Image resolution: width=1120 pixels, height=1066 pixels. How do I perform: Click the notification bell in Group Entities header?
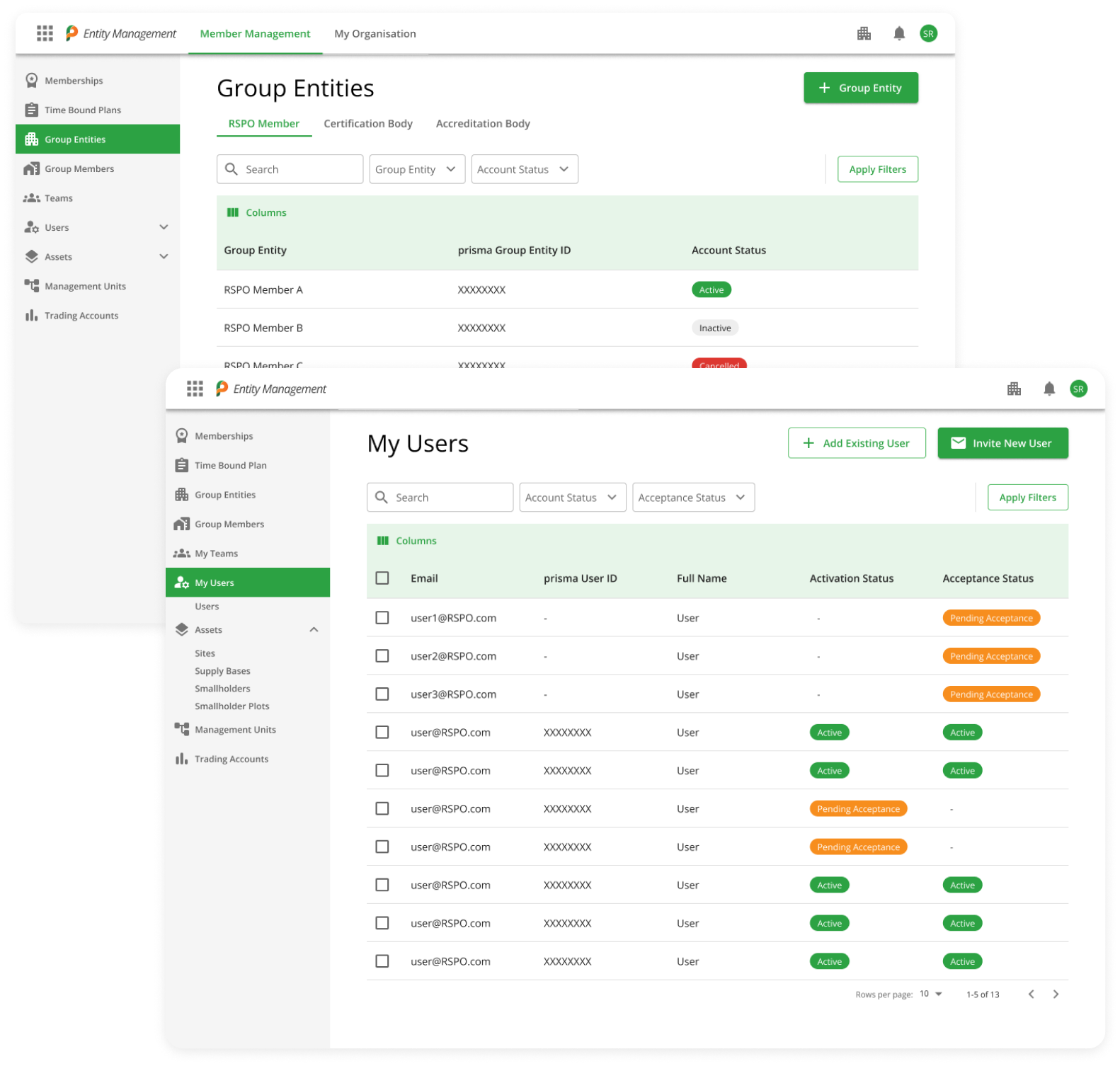point(898,33)
